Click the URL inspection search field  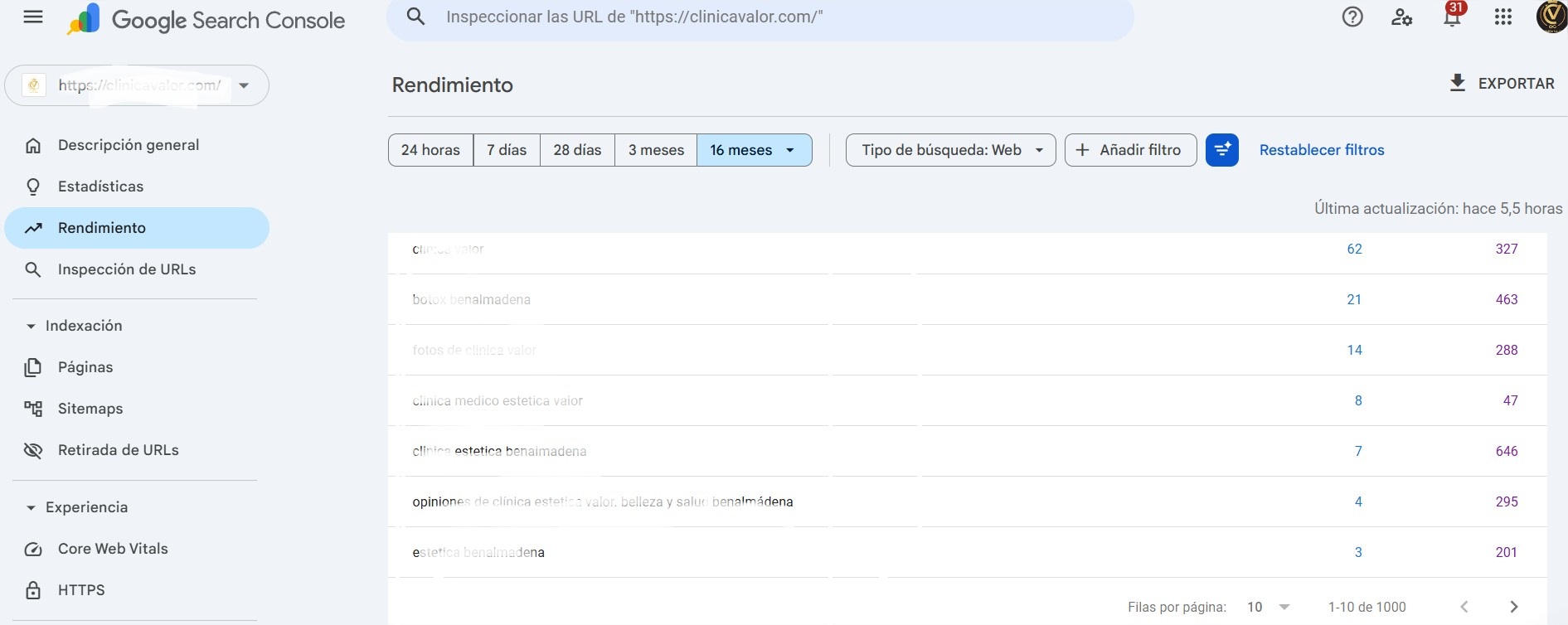coord(760,17)
